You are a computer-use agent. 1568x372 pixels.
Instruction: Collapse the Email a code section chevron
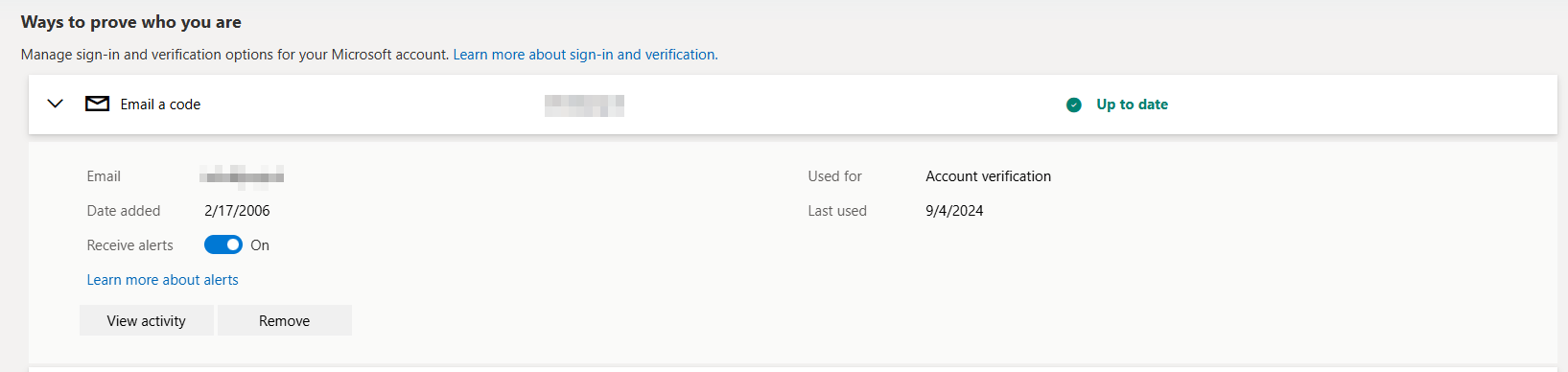(56, 104)
